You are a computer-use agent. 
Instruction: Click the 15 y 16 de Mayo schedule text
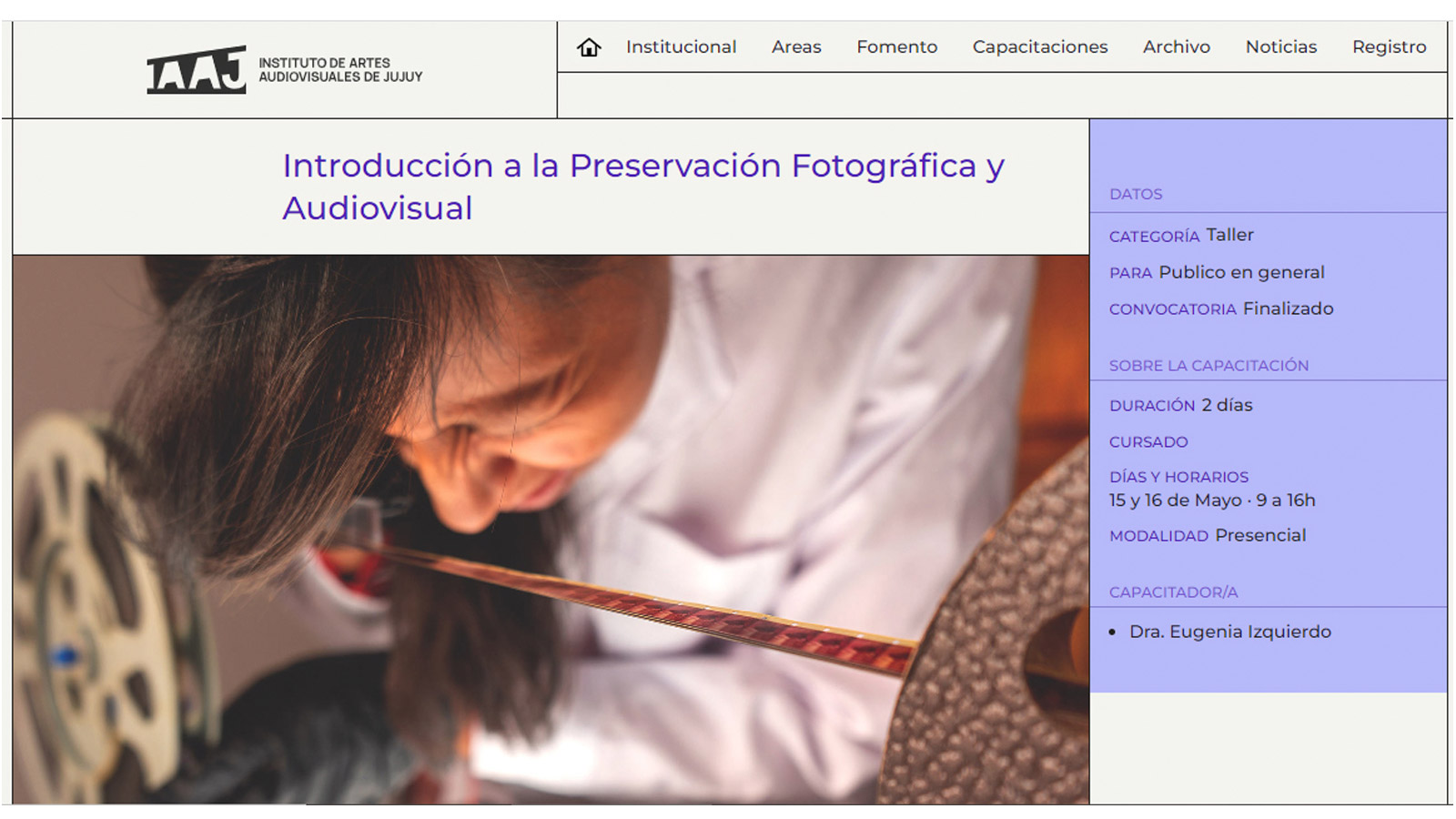coord(1212,500)
